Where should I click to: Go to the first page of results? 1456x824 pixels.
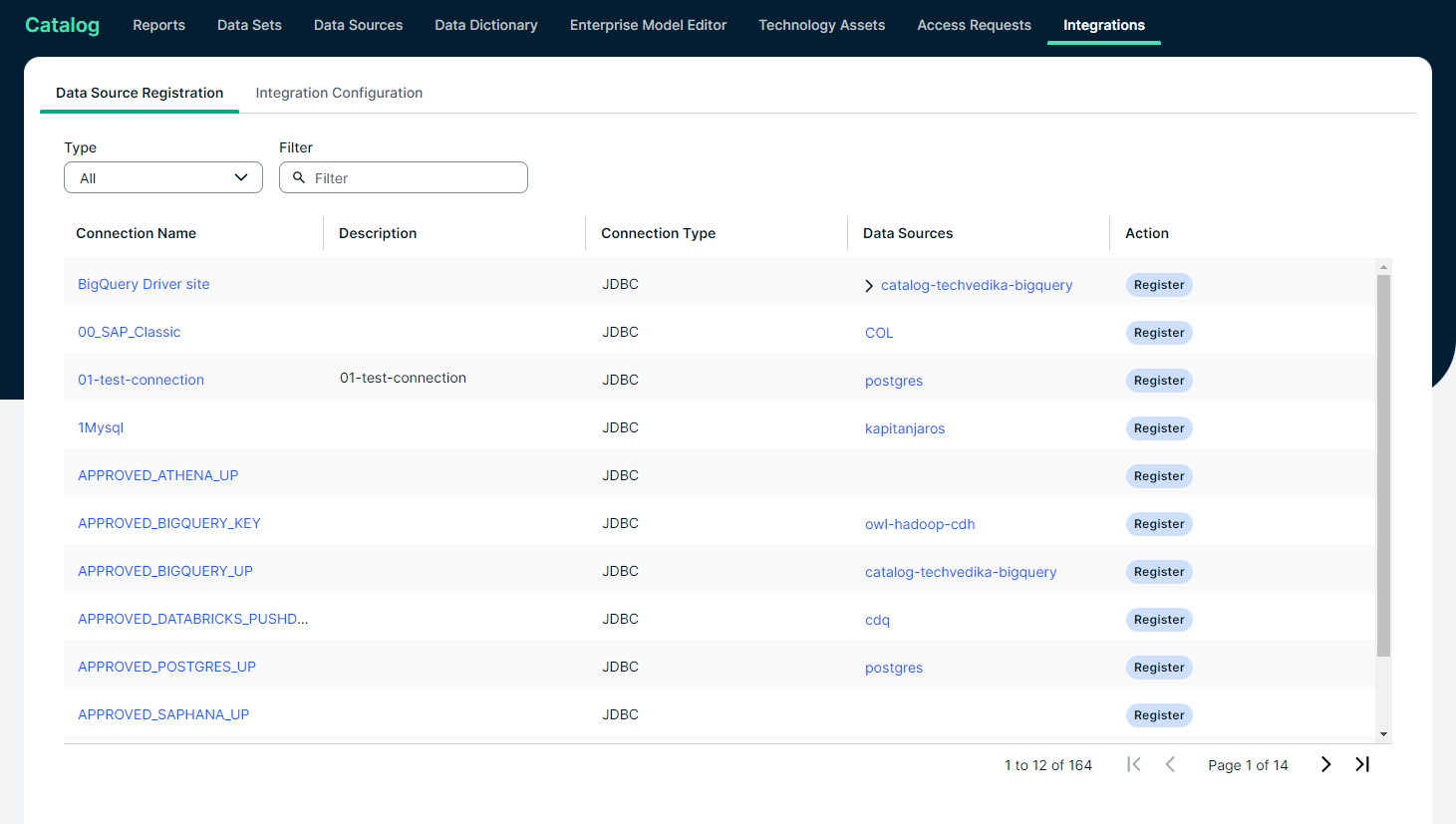[1134, 764]
